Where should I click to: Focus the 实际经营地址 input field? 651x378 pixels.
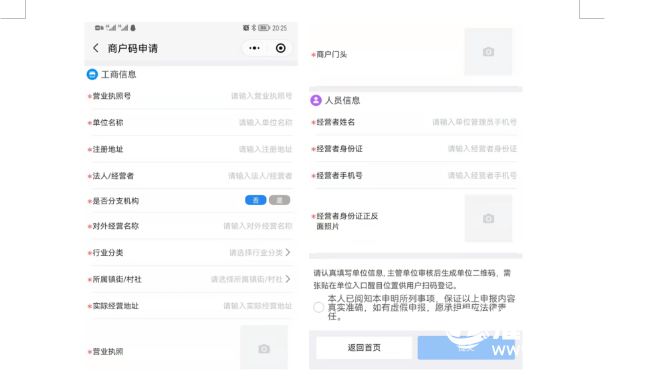[x=258, y=306]
